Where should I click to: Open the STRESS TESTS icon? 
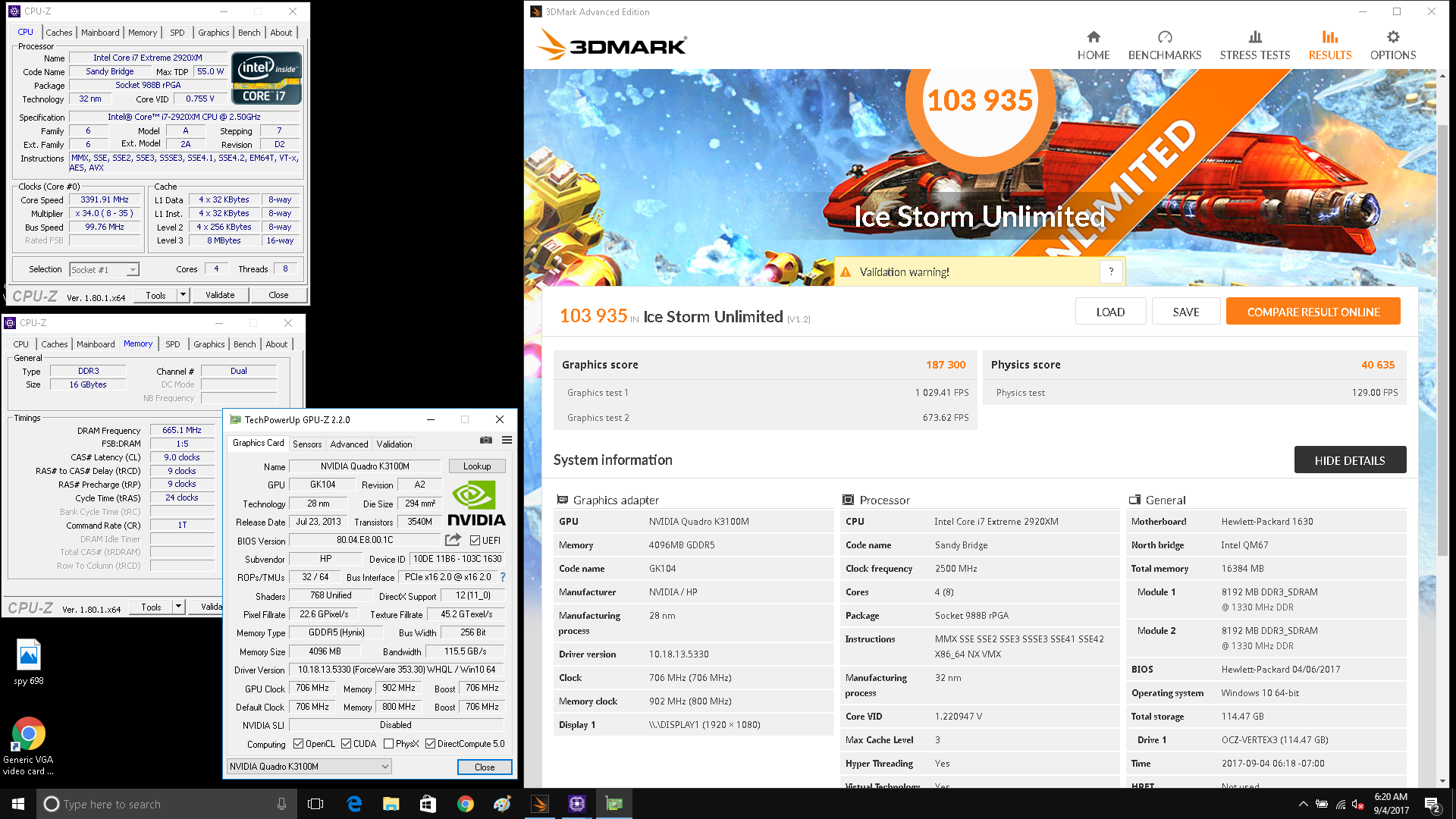pos(1255,37)
